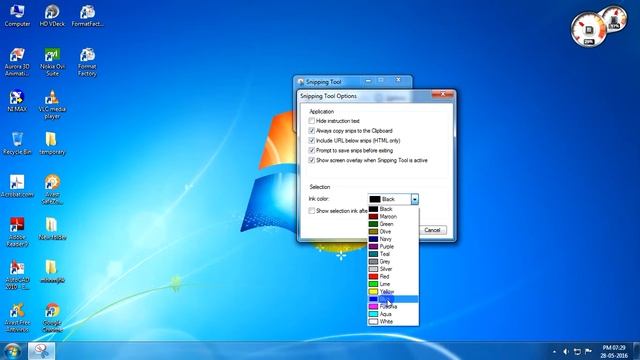Select the New folder desktop icon

click(x=52, y=229)
